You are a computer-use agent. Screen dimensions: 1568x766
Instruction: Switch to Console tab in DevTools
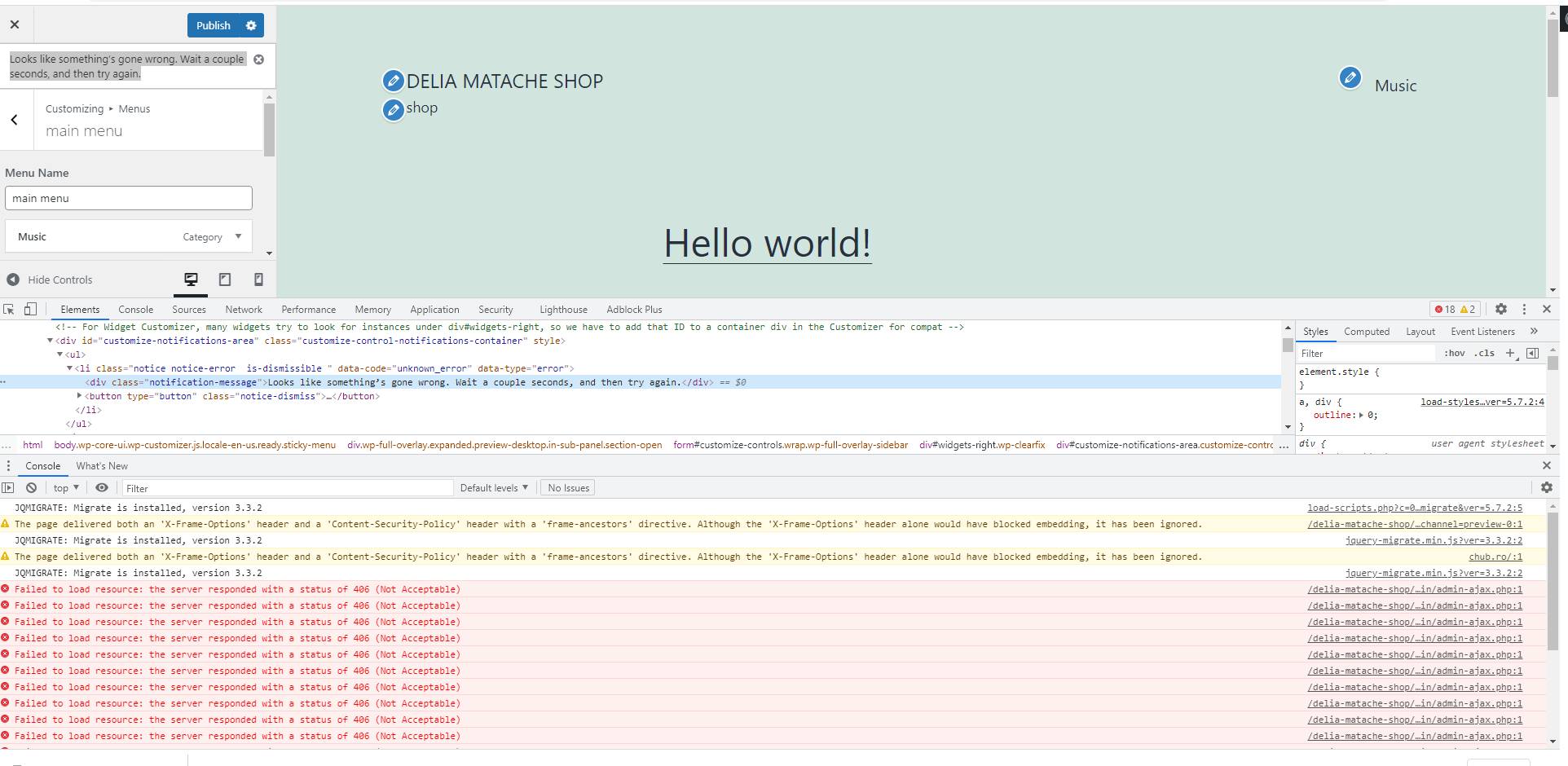(x=135, y=310)
